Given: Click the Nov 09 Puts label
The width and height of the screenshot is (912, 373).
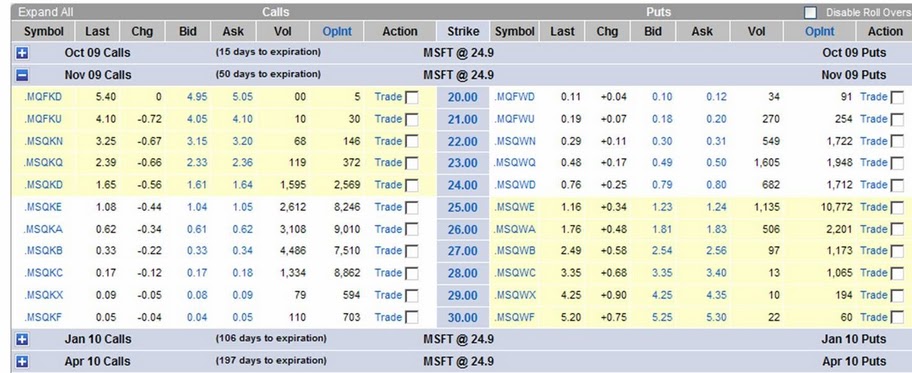Looking at the screenshot, I should (854, 75).
